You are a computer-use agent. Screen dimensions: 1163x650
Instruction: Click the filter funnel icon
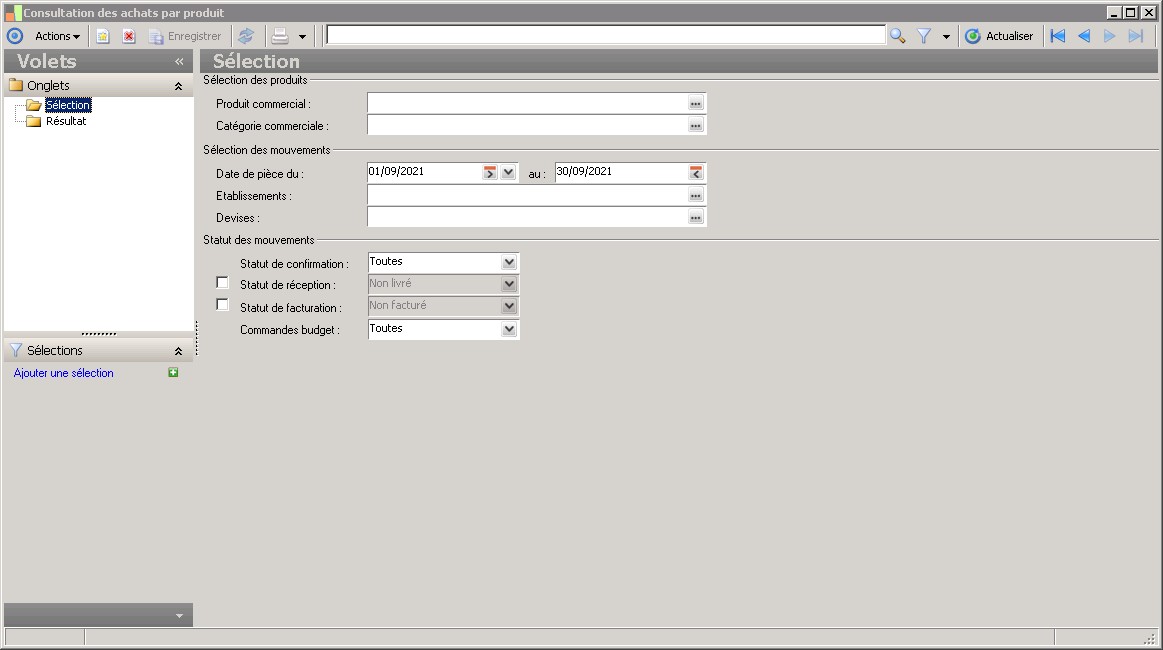924,36
